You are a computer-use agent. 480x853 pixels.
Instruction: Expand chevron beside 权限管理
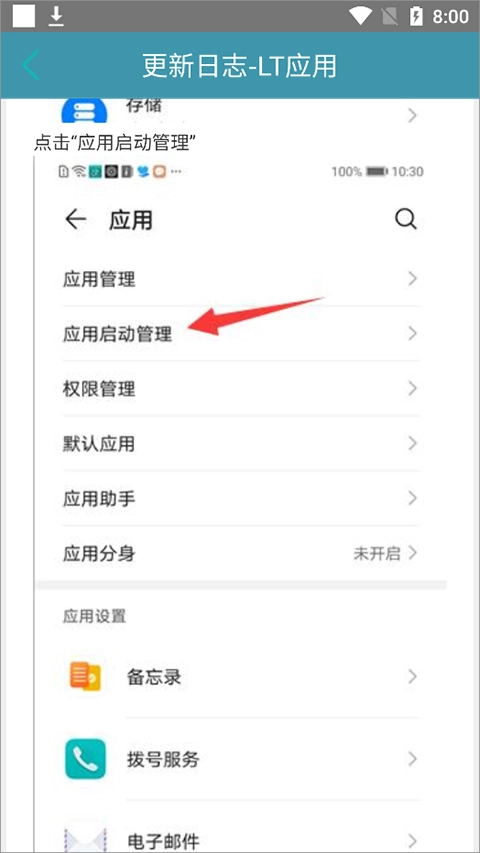click(x=413, y=388)
